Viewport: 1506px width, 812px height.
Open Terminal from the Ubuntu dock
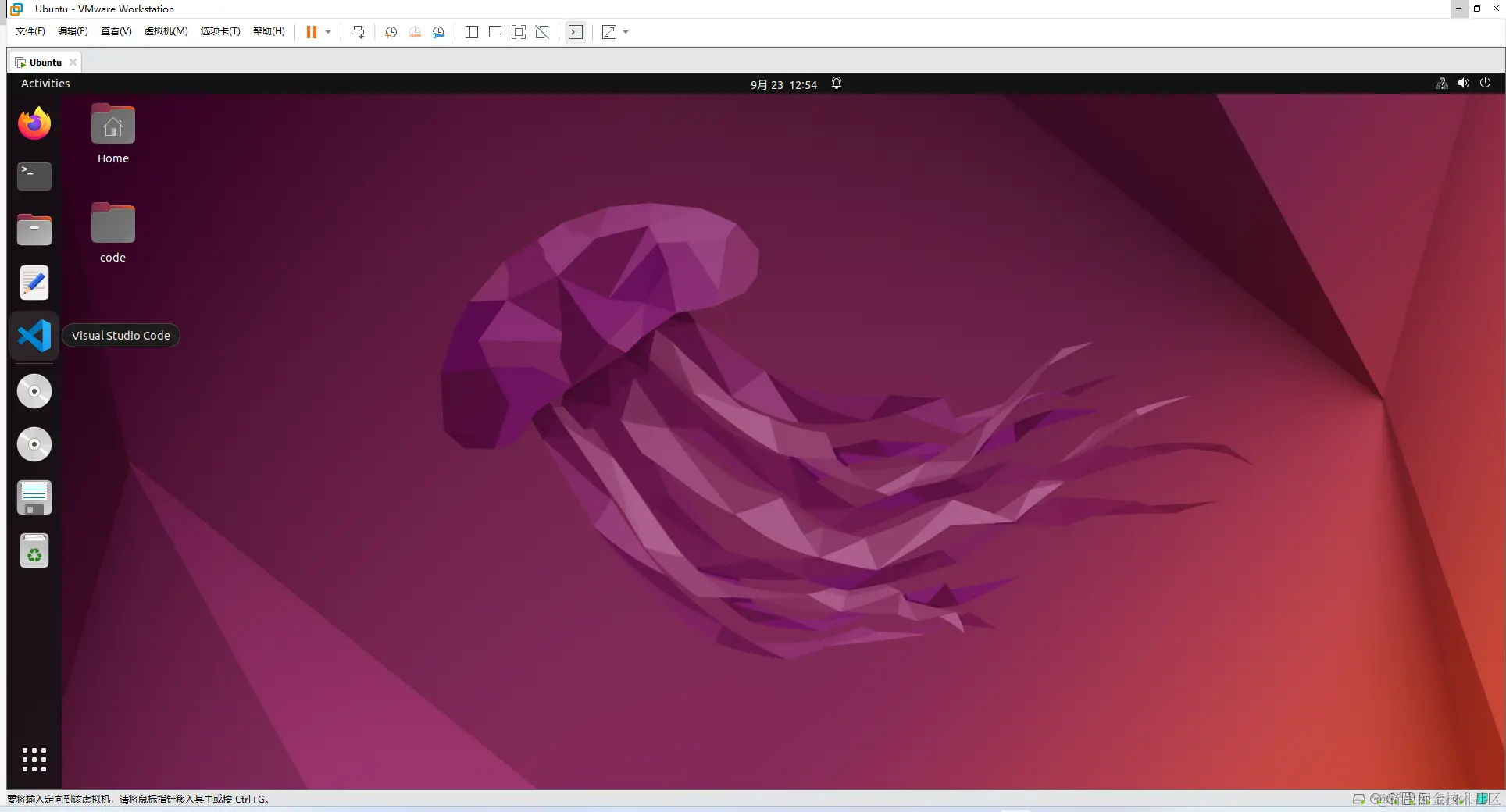pyautogui.click(x=34, y=176)
